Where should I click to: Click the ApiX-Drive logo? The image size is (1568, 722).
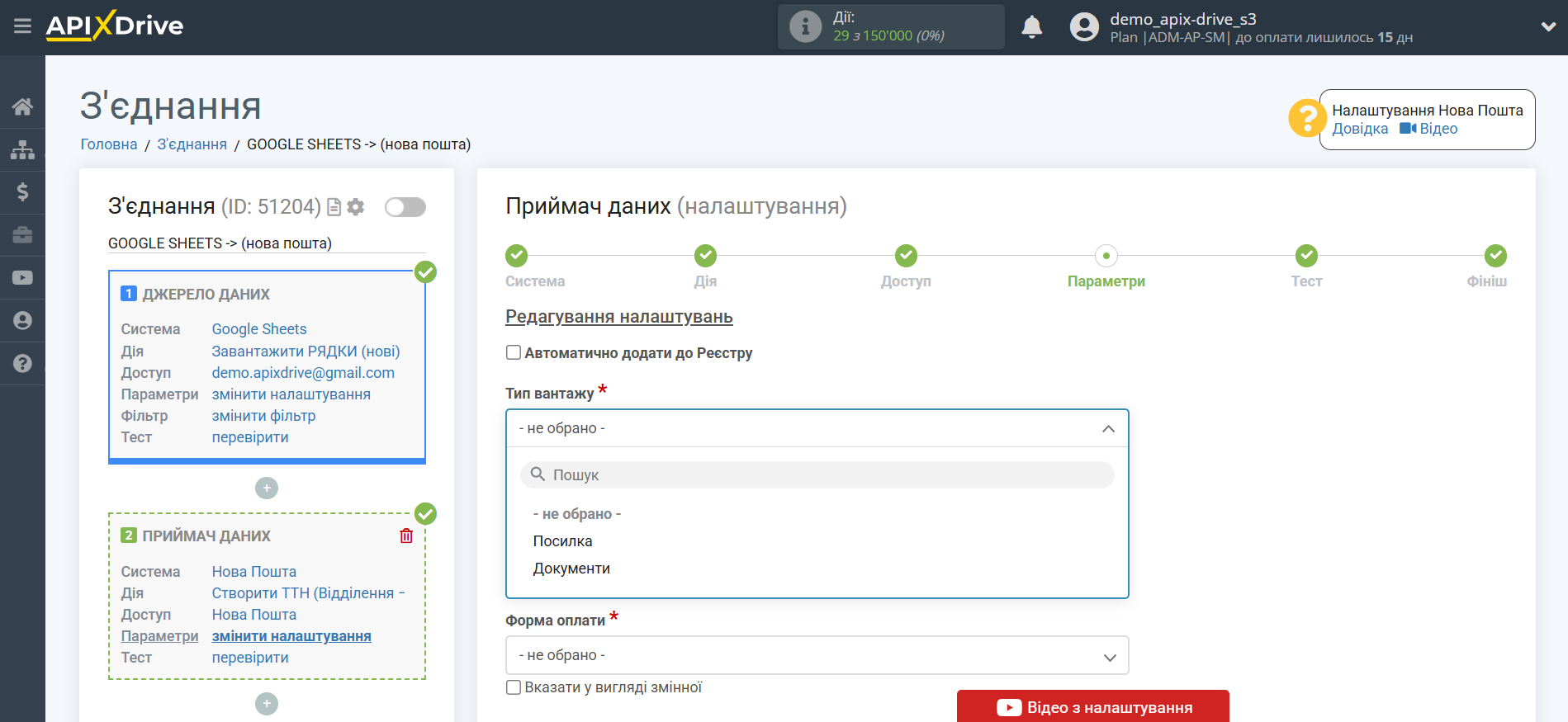pos(115,26)
